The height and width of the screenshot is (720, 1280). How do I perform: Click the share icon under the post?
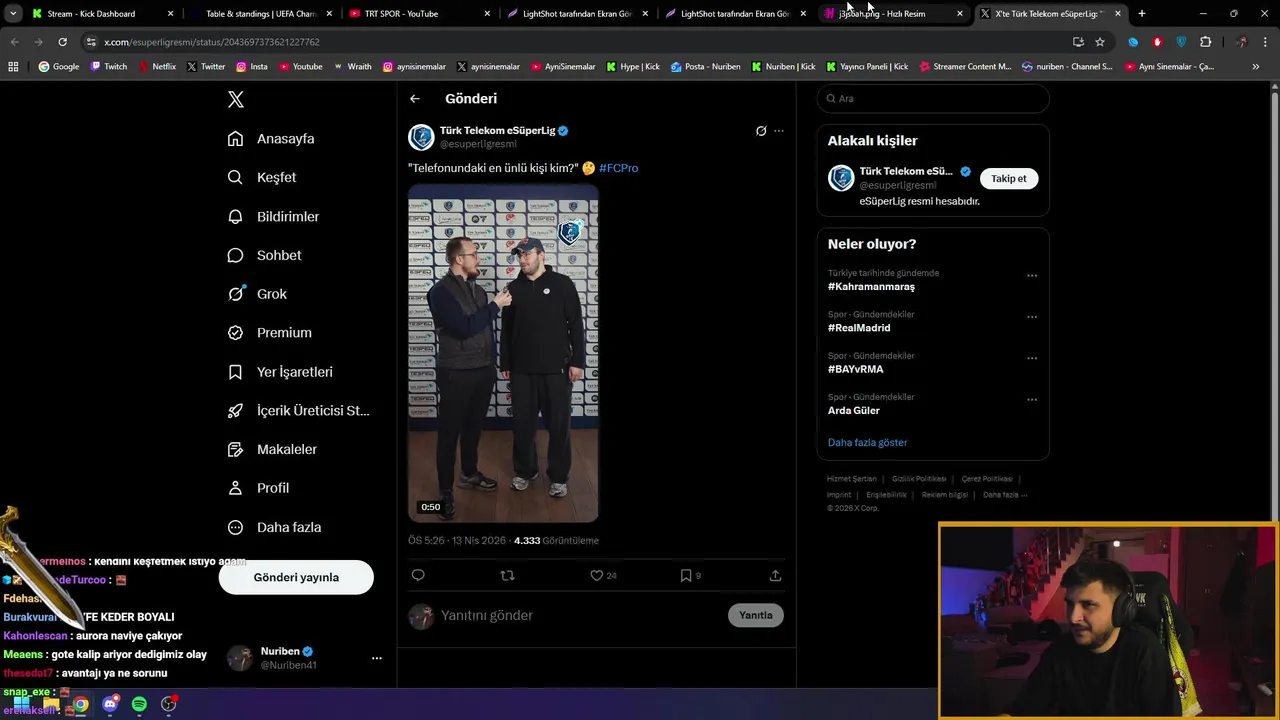click(775, 575)
